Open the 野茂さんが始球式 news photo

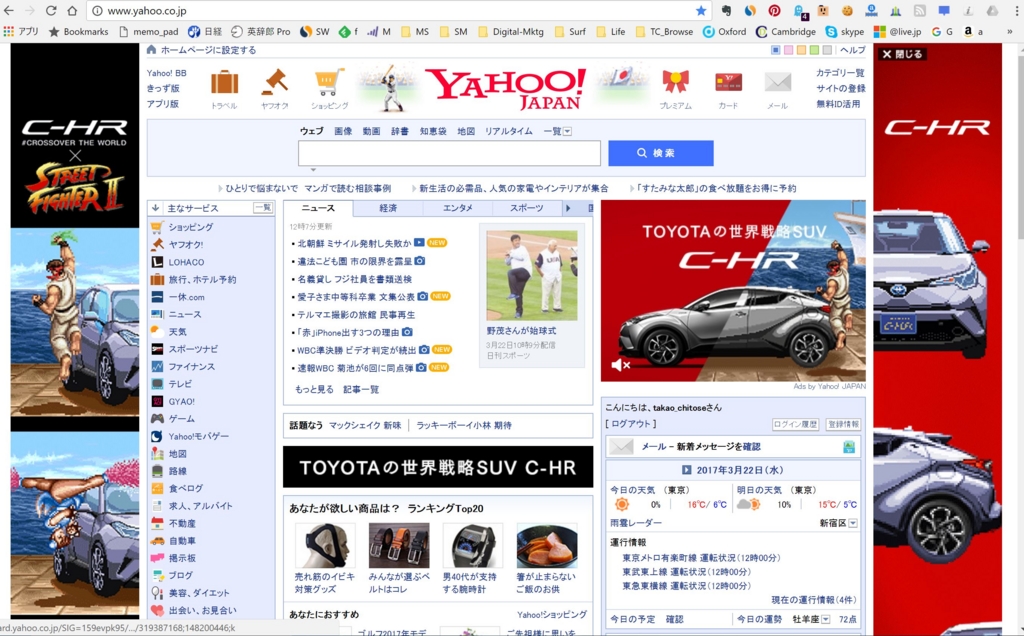point(532,275)
